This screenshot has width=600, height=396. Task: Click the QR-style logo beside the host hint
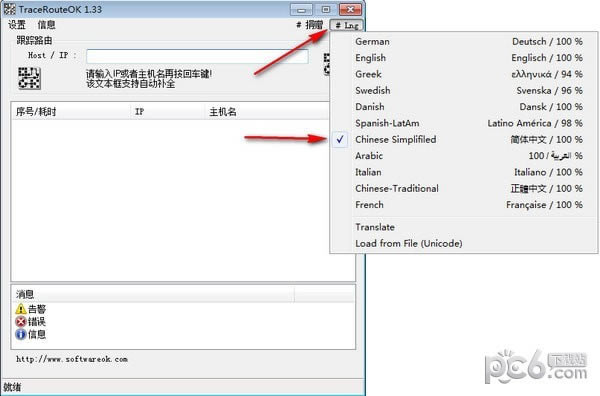[29, 78]
